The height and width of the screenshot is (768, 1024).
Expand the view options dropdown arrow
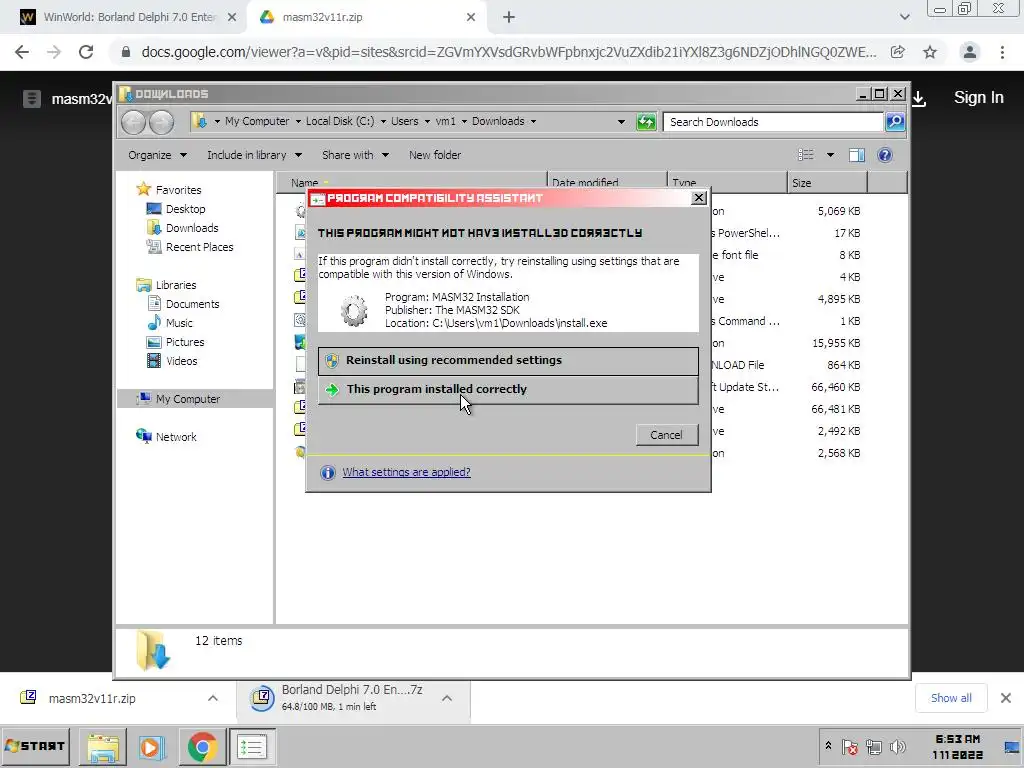[x=830, y=155]
